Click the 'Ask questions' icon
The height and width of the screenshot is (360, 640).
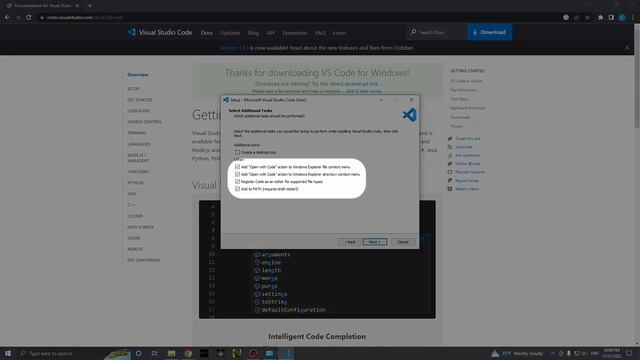[450, 156]
